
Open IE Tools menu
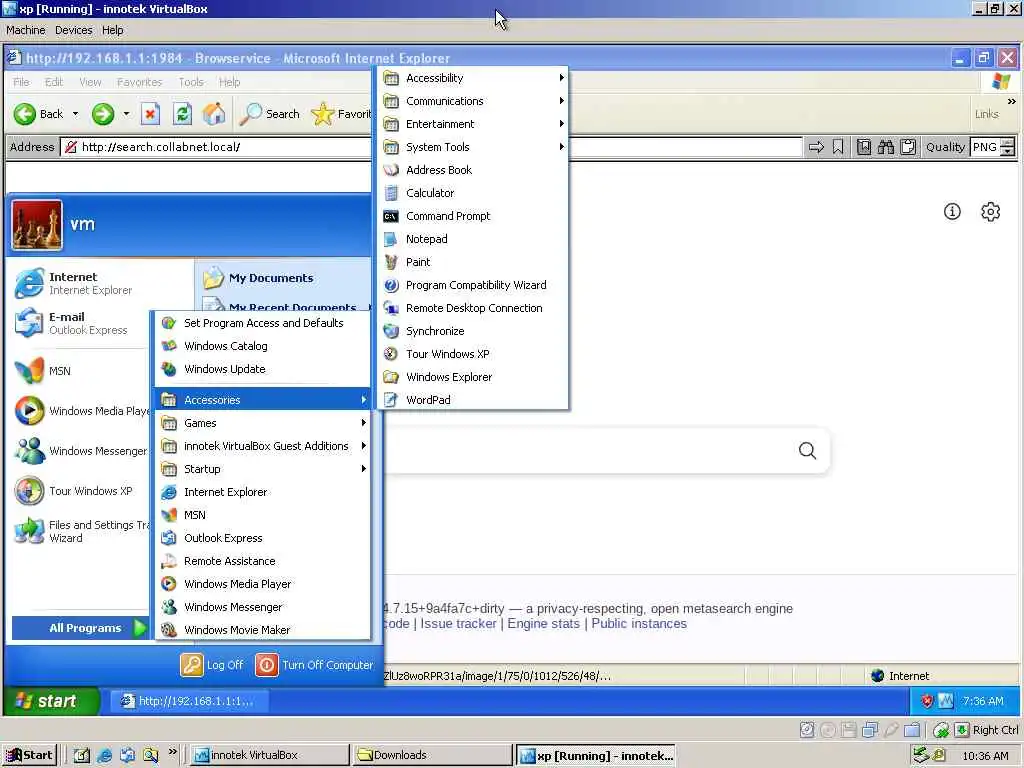tap(191, 82)
